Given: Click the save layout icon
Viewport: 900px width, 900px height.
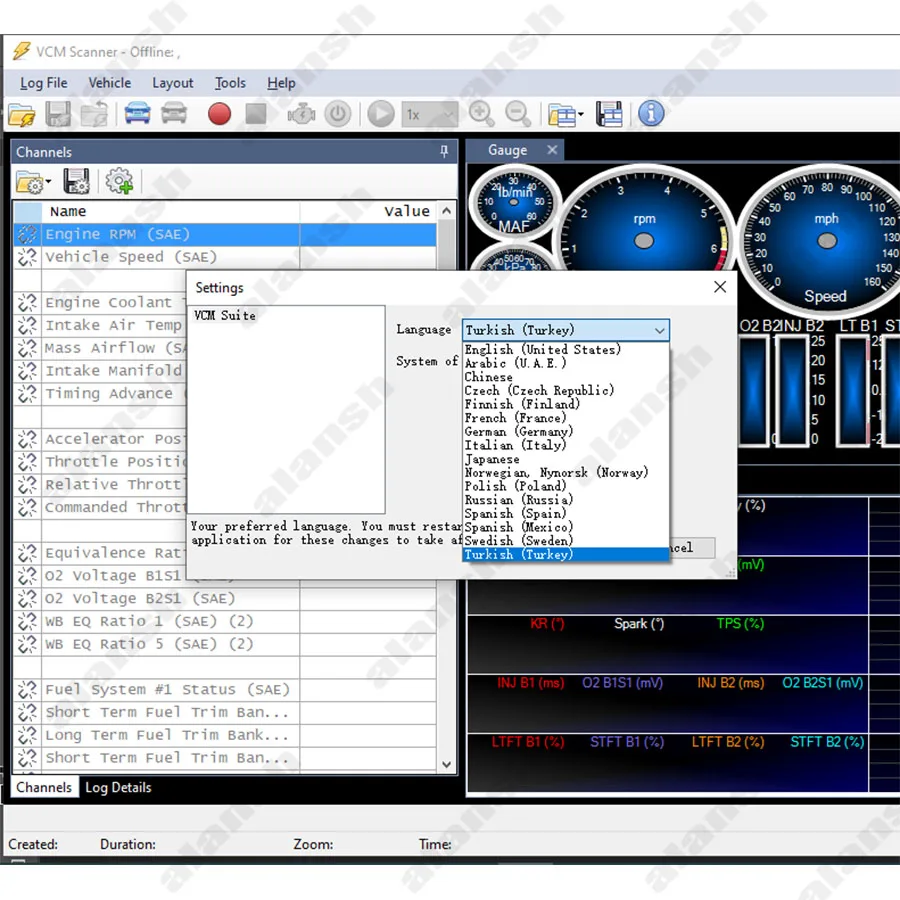Looking at the screenshot, I should [609, 114].
